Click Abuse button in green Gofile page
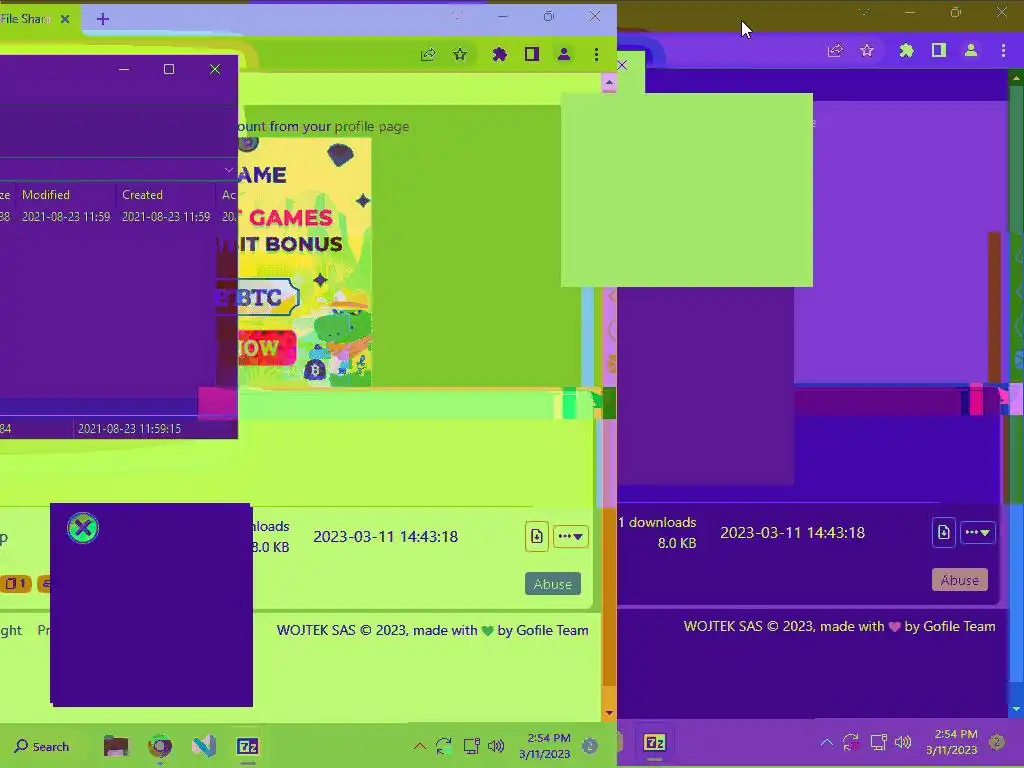 (552, 584)
